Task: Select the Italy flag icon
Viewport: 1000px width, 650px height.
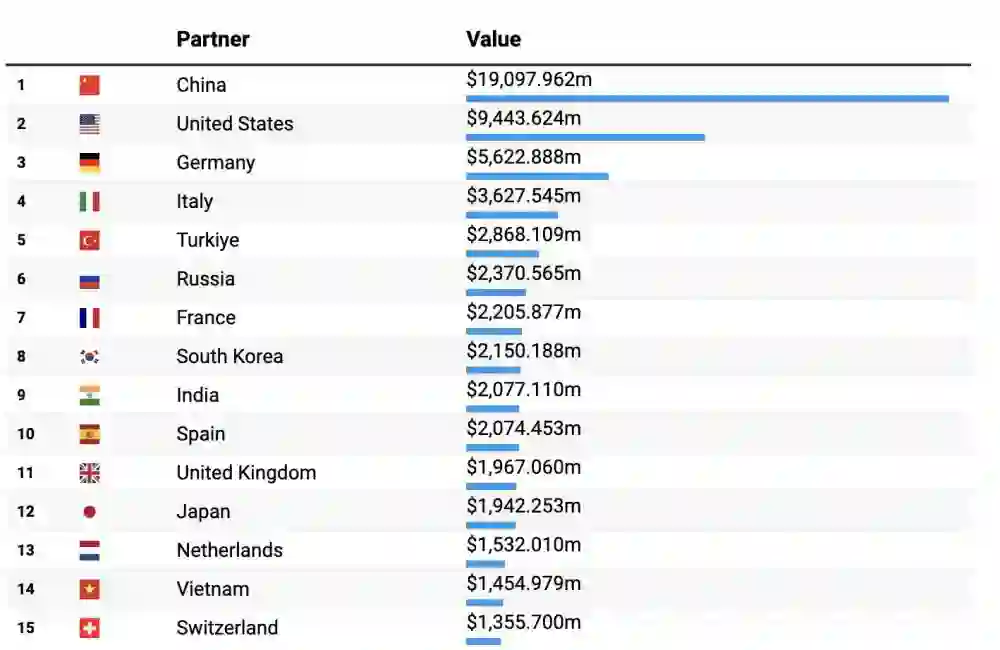Action: click(x=90, y=202)
